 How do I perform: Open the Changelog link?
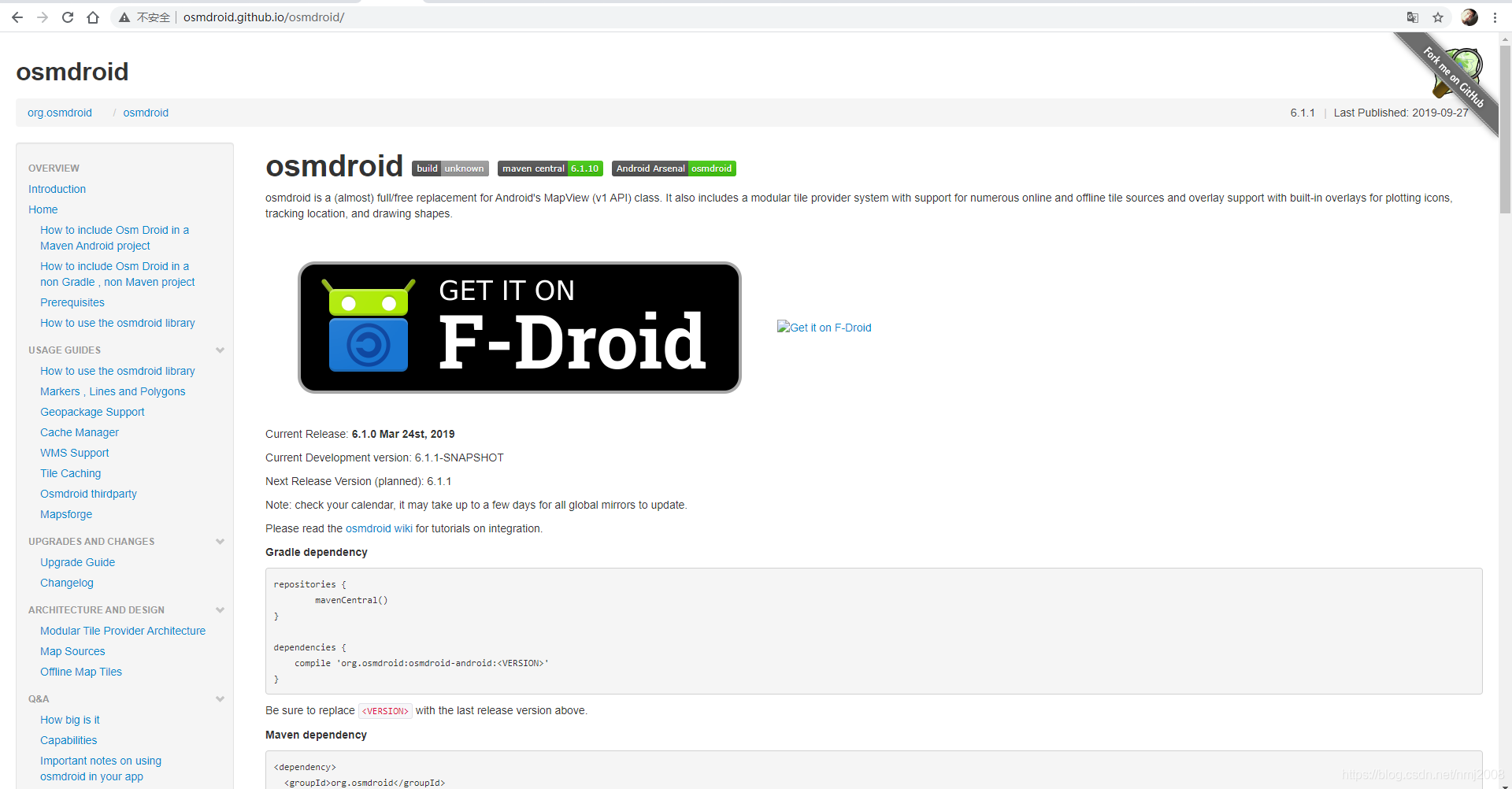click(67, 583)
